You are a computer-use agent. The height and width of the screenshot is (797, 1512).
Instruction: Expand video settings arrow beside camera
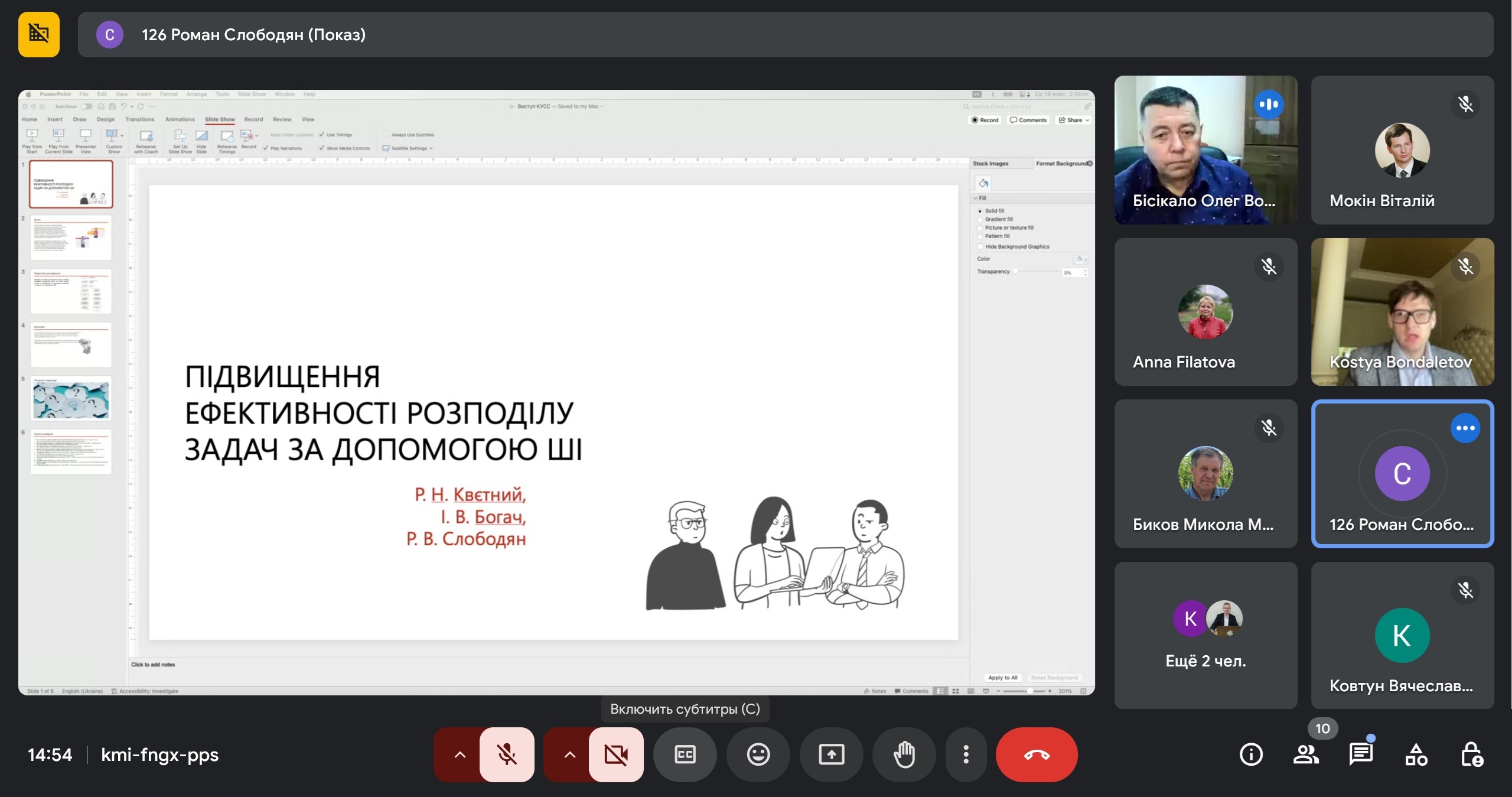(x=569, y=754)
